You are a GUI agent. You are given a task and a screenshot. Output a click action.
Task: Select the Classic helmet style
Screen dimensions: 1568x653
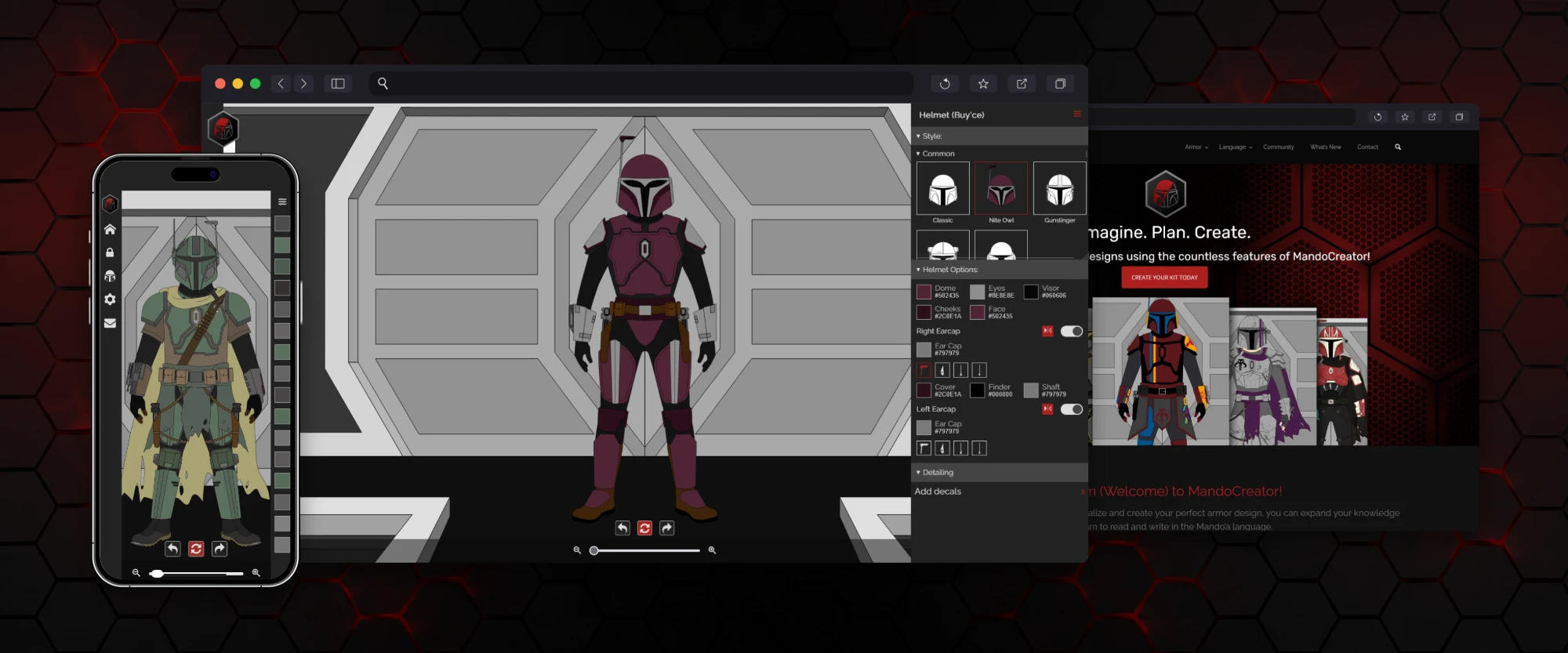[943, 188]
